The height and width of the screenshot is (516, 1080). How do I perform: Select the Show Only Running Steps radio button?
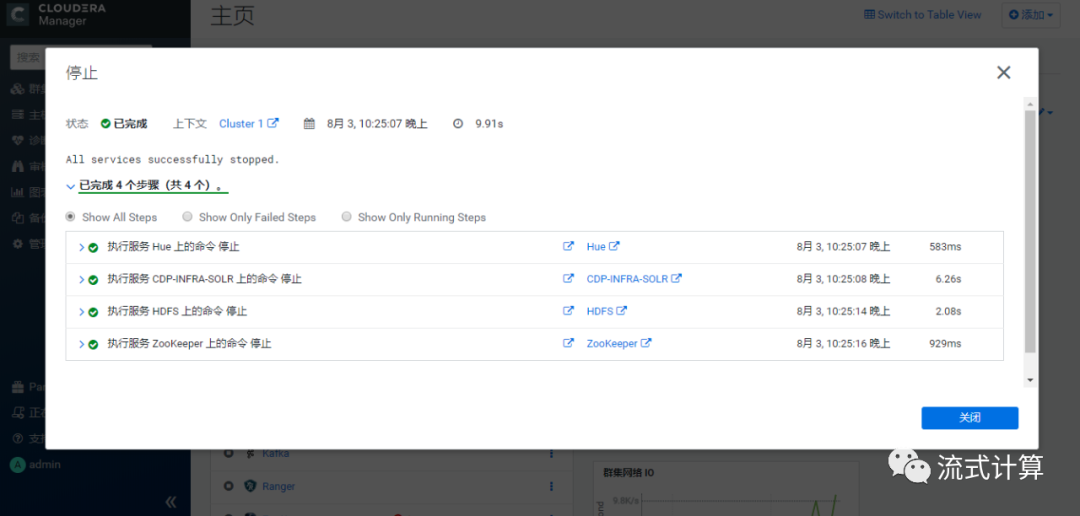346,217
